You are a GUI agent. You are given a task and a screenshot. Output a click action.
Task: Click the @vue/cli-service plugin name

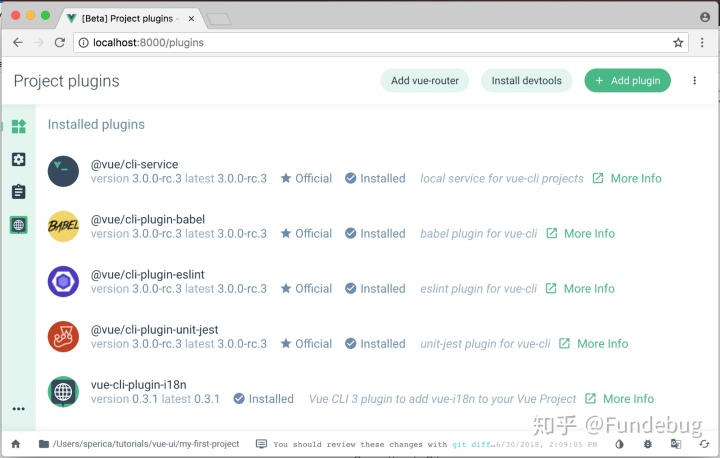point(135,164)
